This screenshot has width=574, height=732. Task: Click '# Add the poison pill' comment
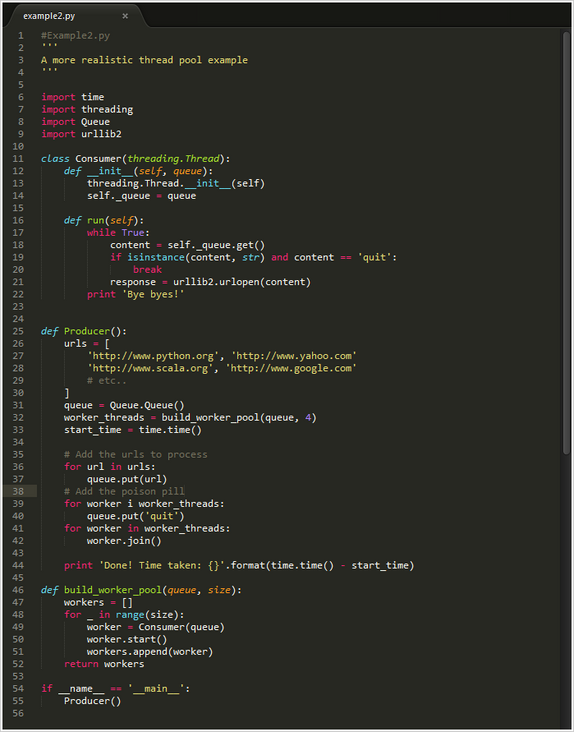coord(124,491)
